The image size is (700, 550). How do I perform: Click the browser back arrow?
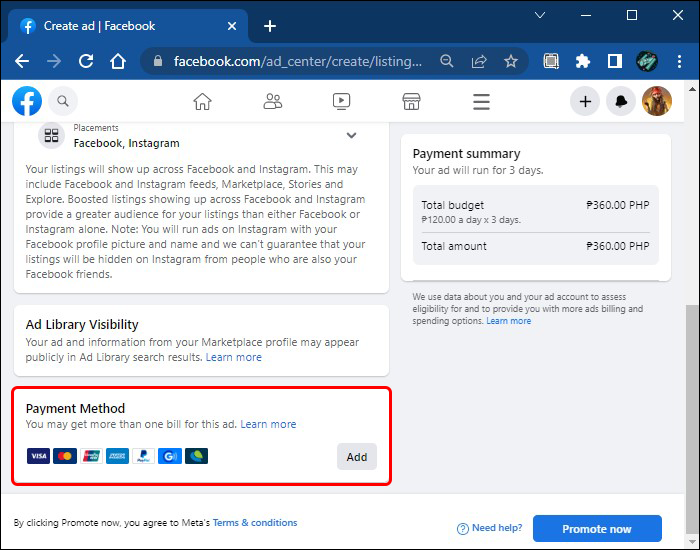(22, 61)
